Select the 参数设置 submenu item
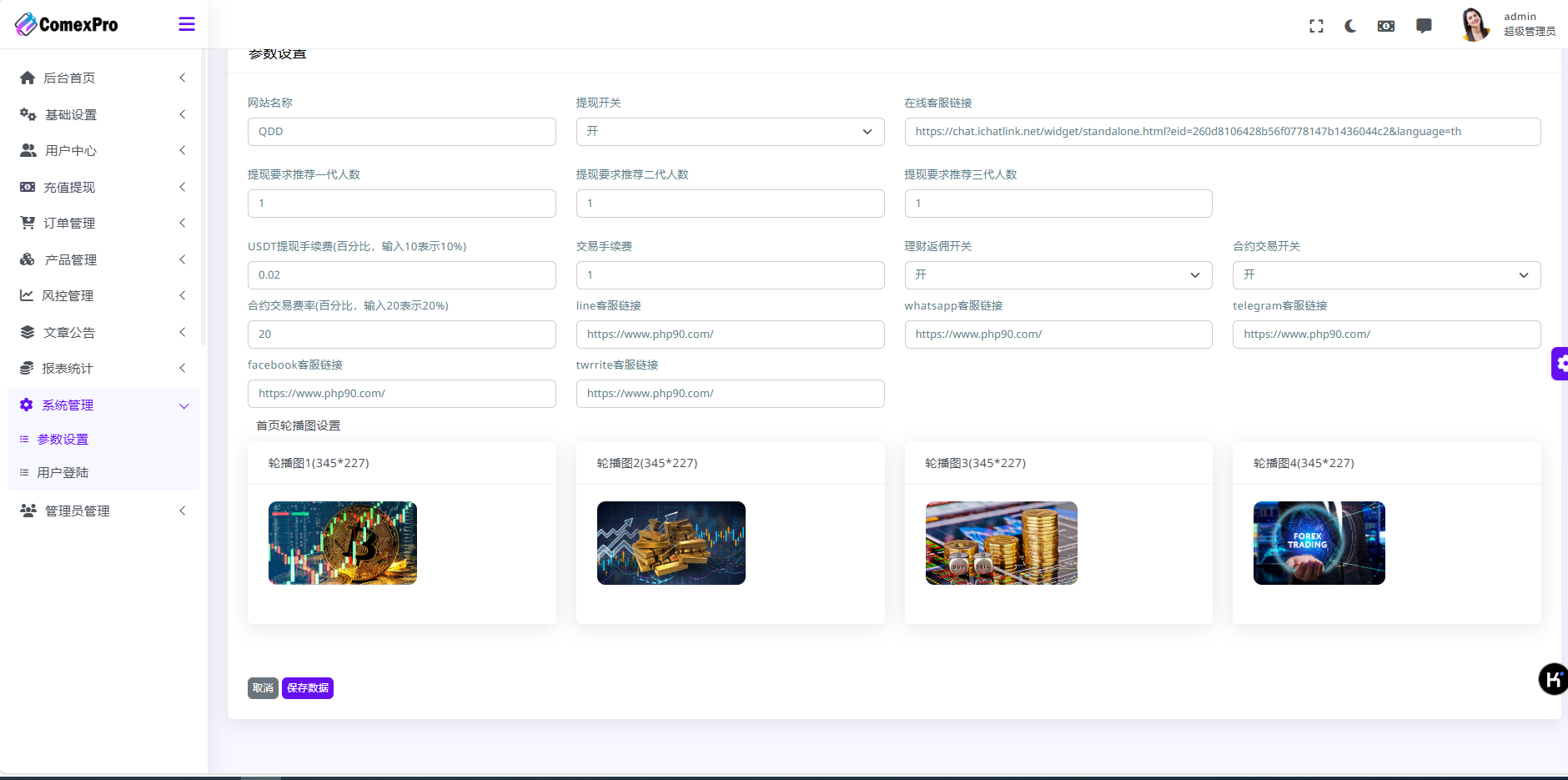The image size is (1568, 780). pos(63,440)
